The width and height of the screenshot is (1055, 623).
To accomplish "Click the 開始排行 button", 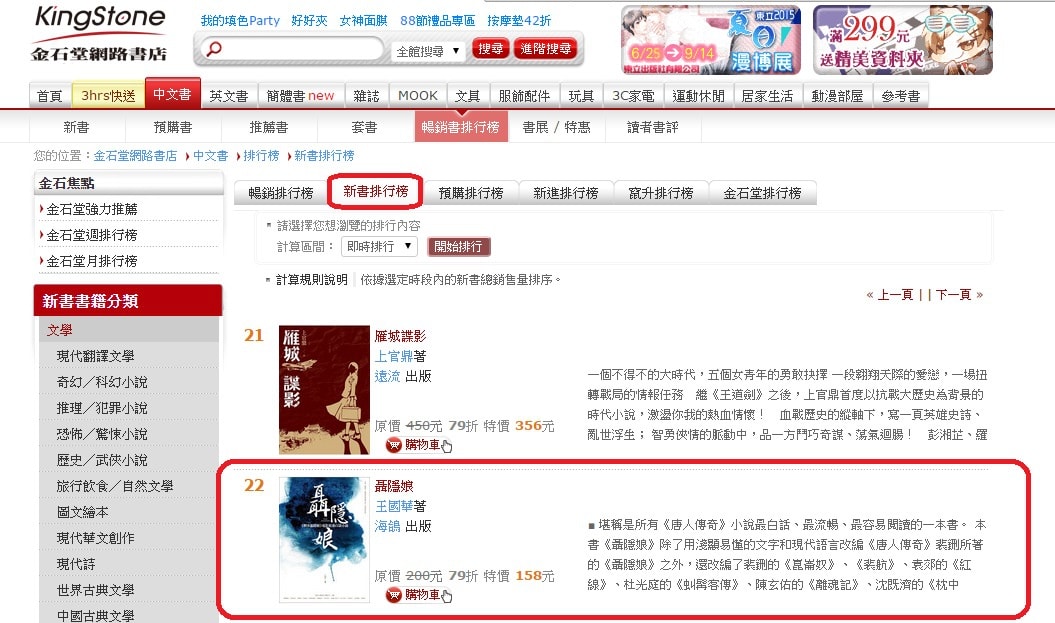I will [459, 247].
